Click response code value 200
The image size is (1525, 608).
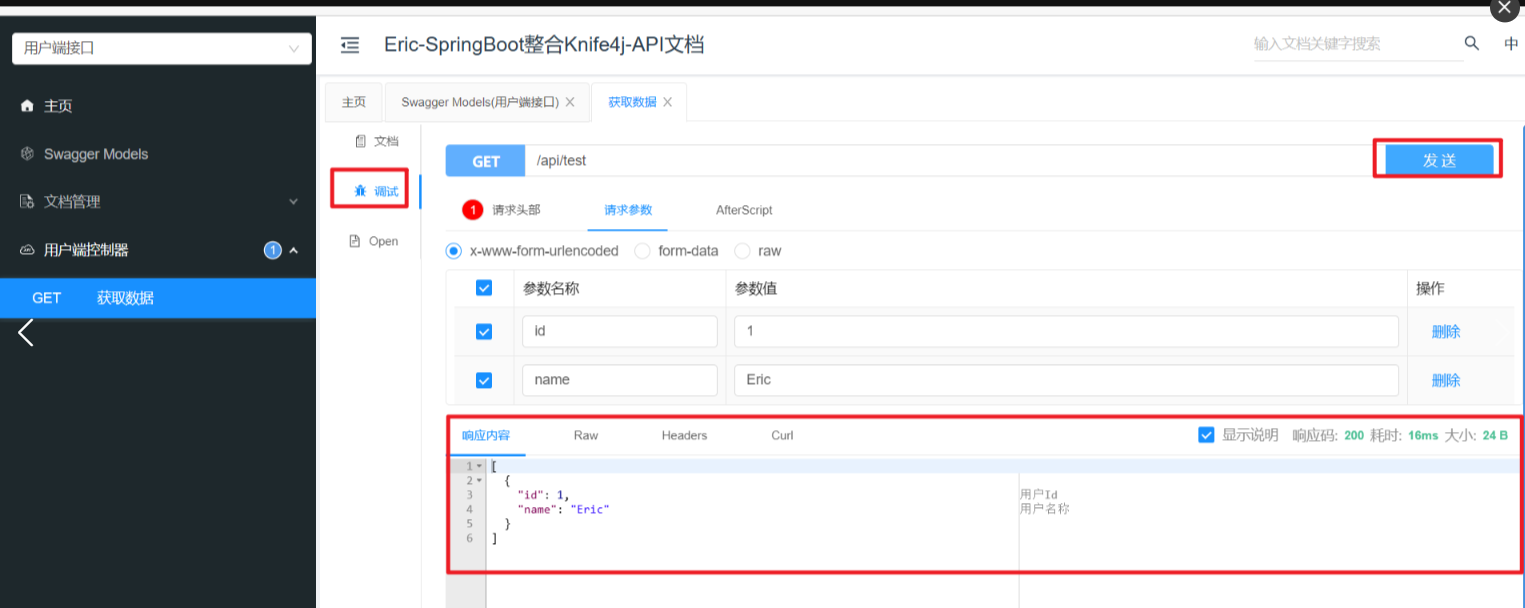[1354, 435]
